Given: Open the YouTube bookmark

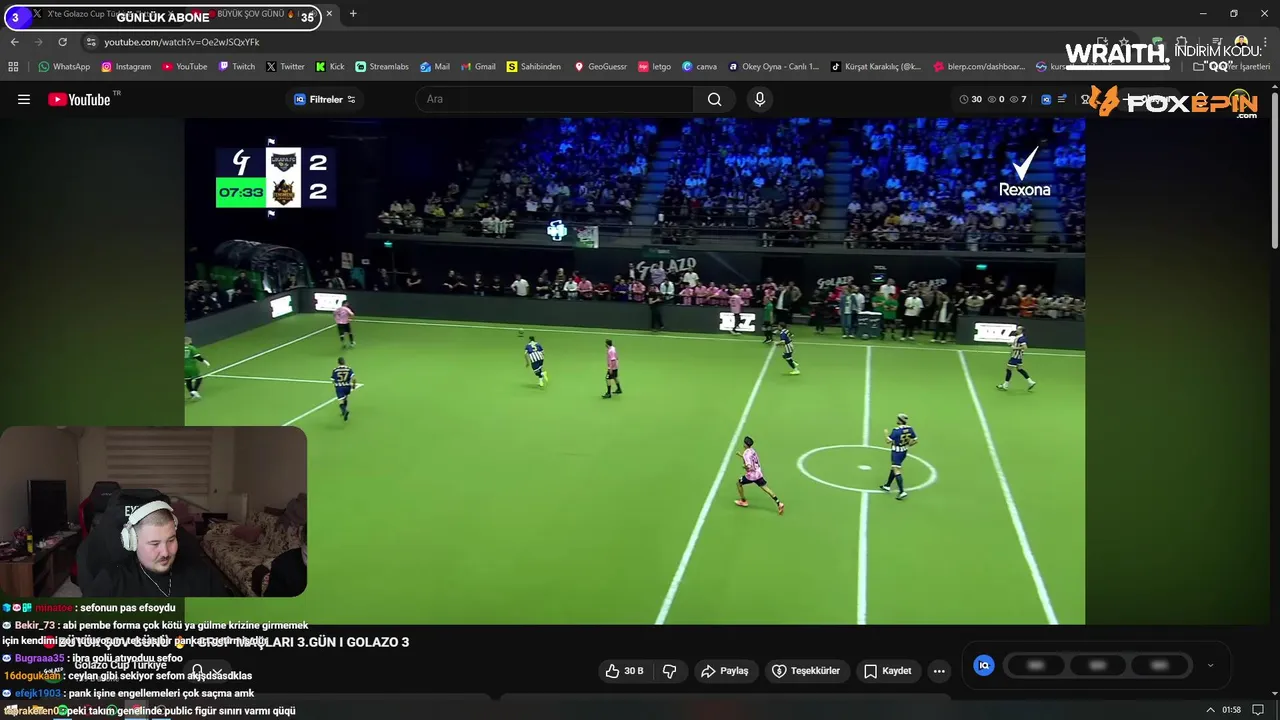Looking at the screenshot, I should click(x=184, y=67).
